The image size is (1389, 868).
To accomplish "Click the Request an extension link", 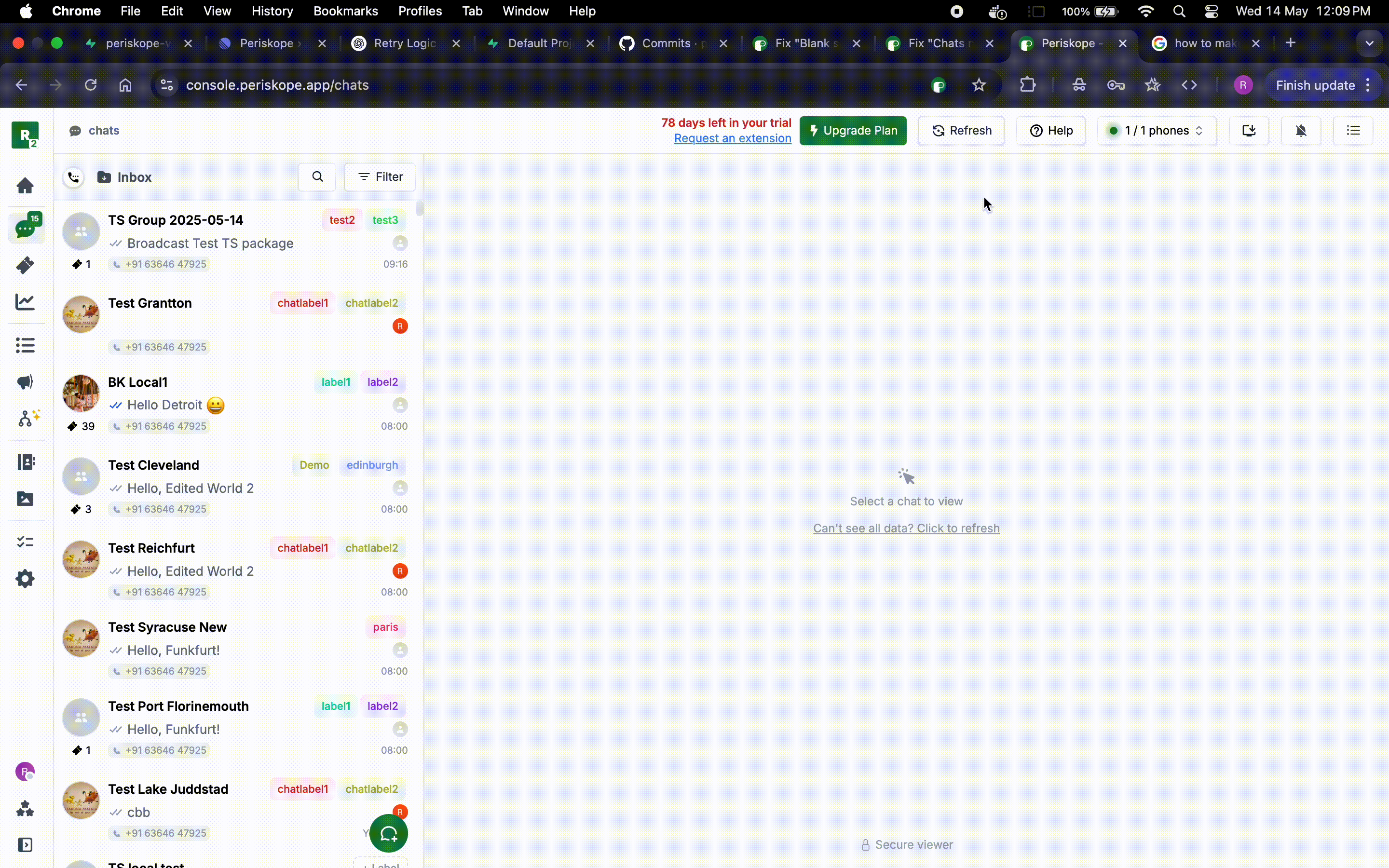I will [x=733, y=138].
